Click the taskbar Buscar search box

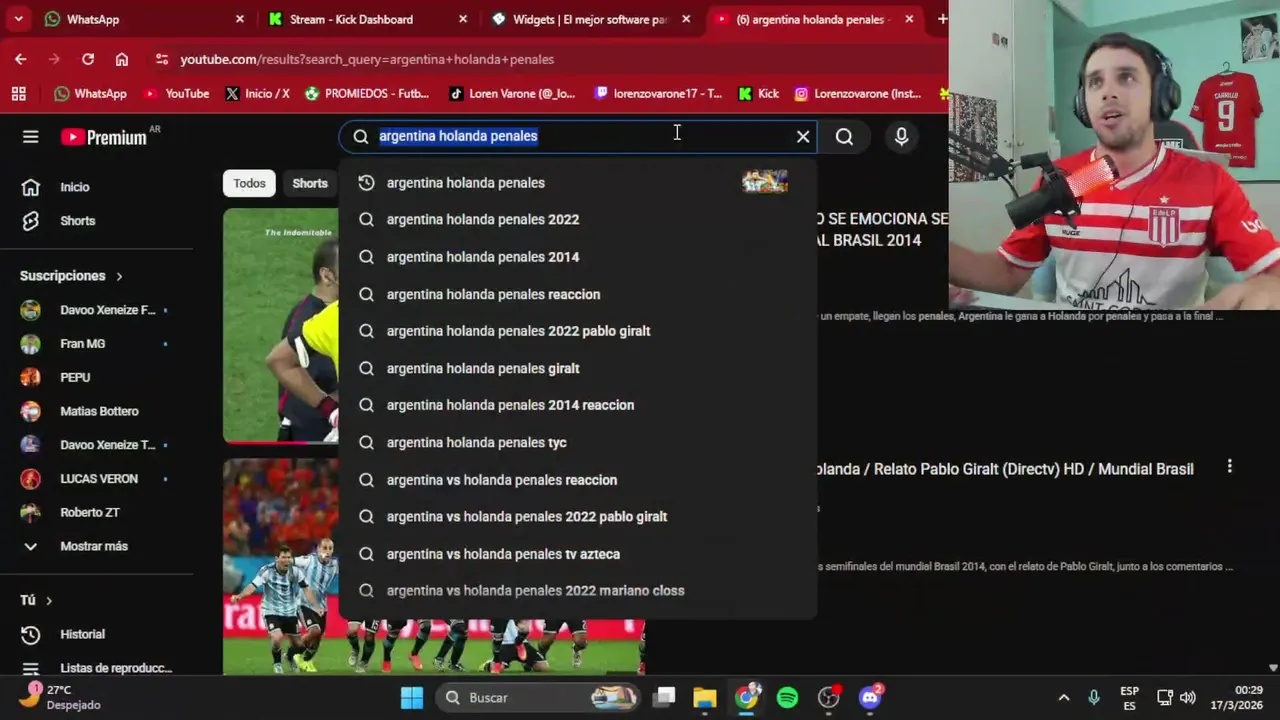(x=539, y=697)
